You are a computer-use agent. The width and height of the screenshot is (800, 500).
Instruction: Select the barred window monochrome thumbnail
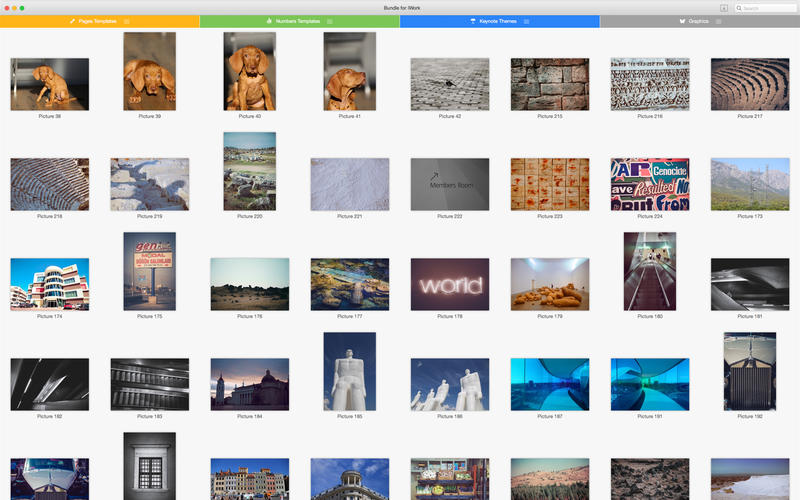pos(149,466)
